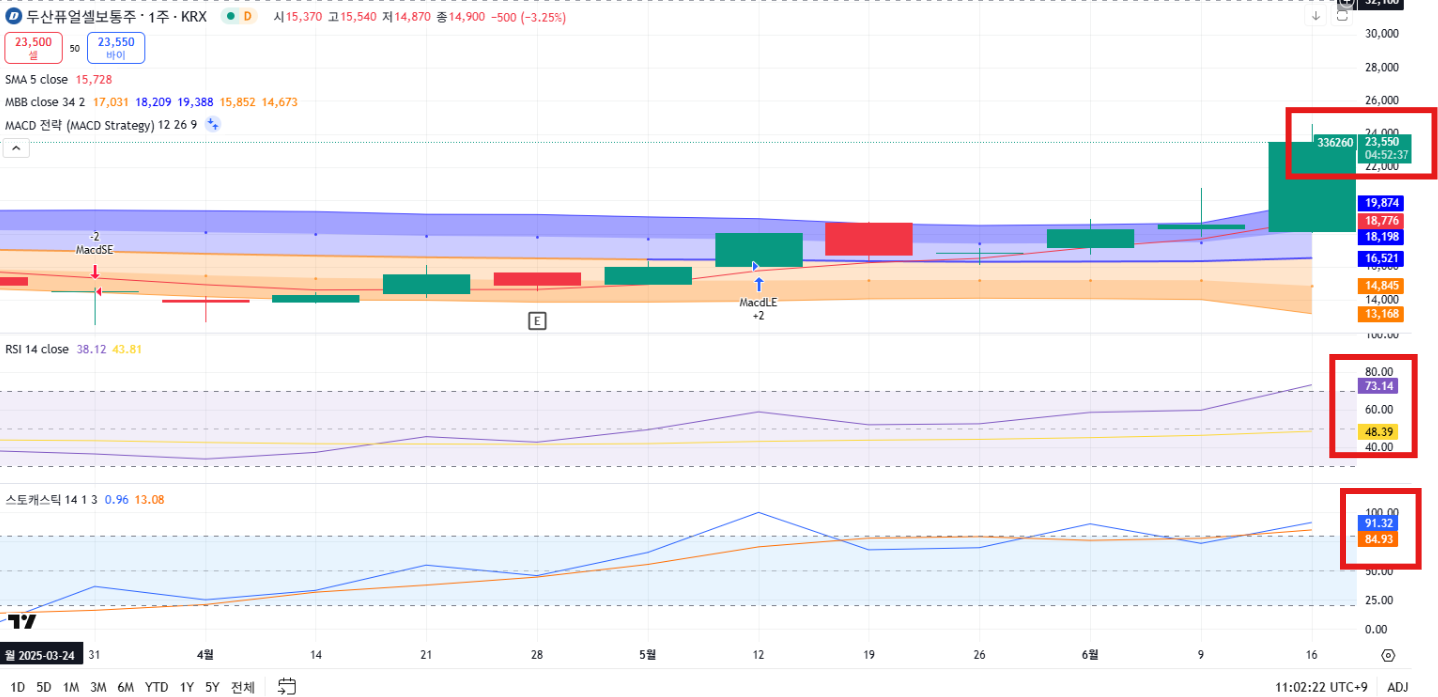
Task: Click the sparkle icon beside MACD Strategy
Action: (213, 125)
